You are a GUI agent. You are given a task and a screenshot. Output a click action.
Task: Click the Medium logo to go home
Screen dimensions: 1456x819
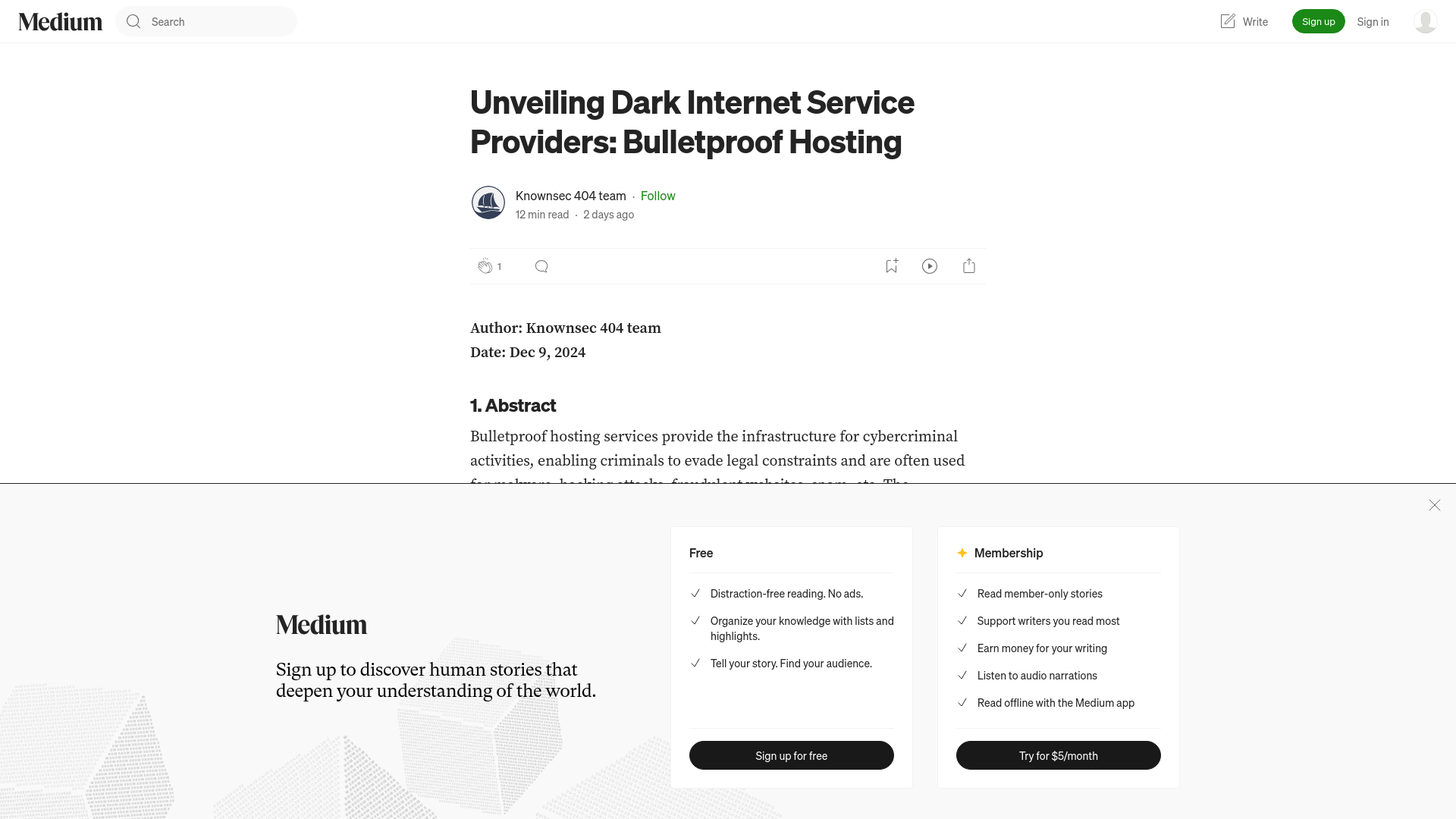click(60, 21)
